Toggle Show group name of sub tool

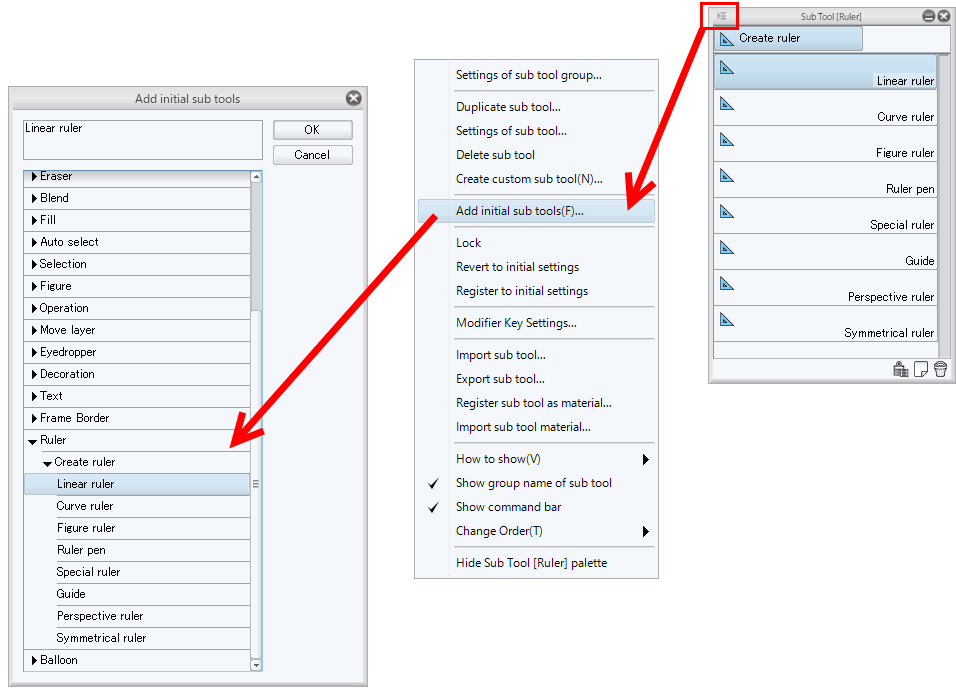click(533, 483)
